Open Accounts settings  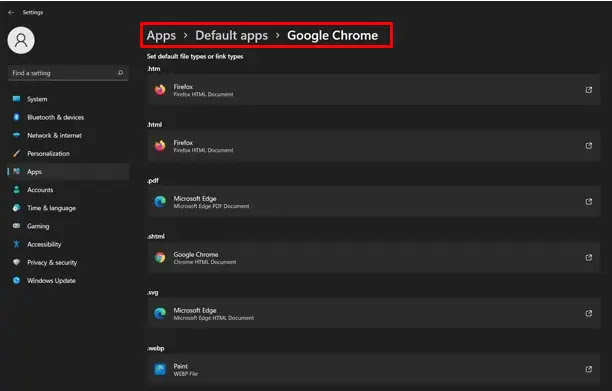click(x=68, y=190)
